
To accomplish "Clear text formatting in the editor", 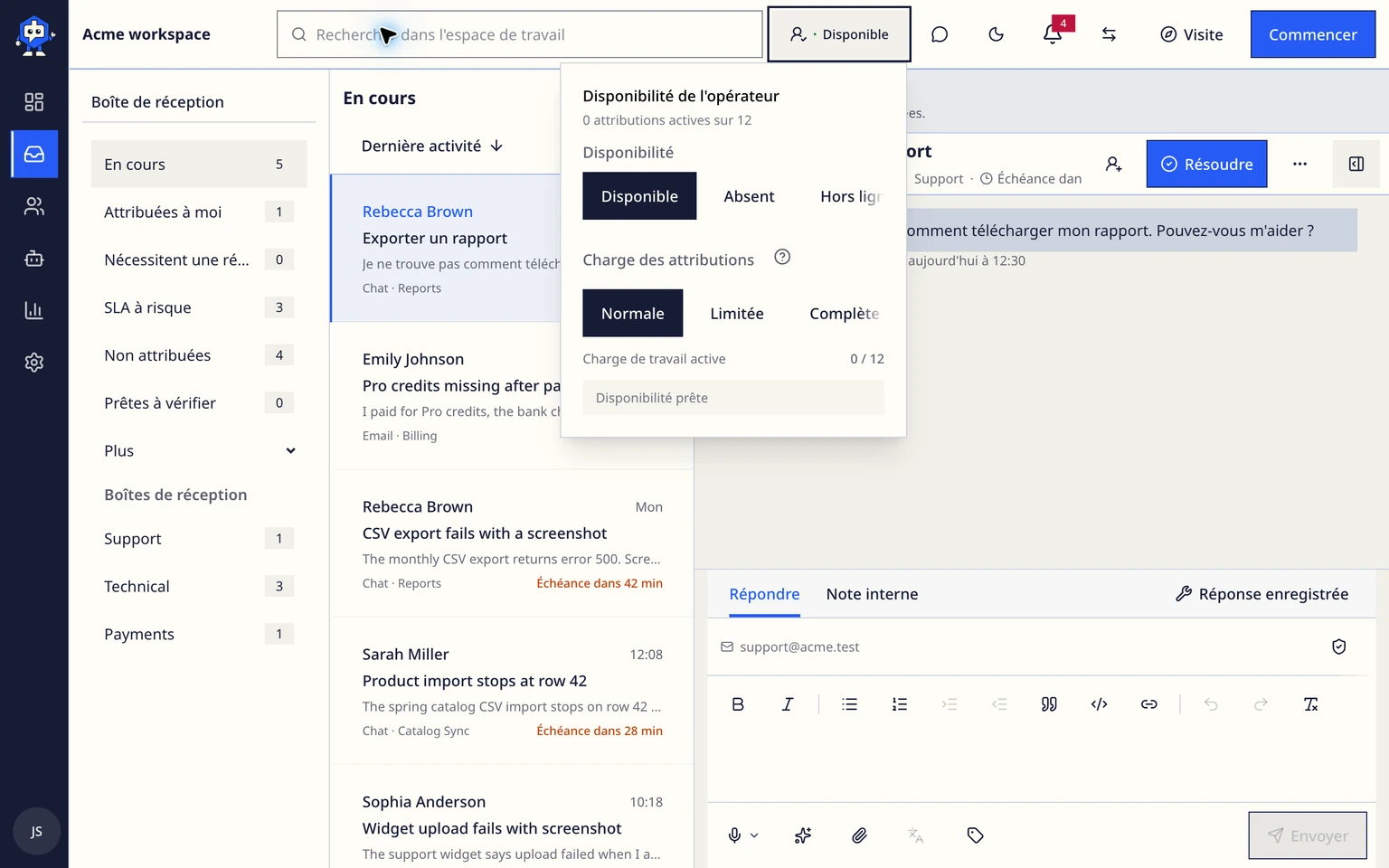I will tap(1310, 704).
